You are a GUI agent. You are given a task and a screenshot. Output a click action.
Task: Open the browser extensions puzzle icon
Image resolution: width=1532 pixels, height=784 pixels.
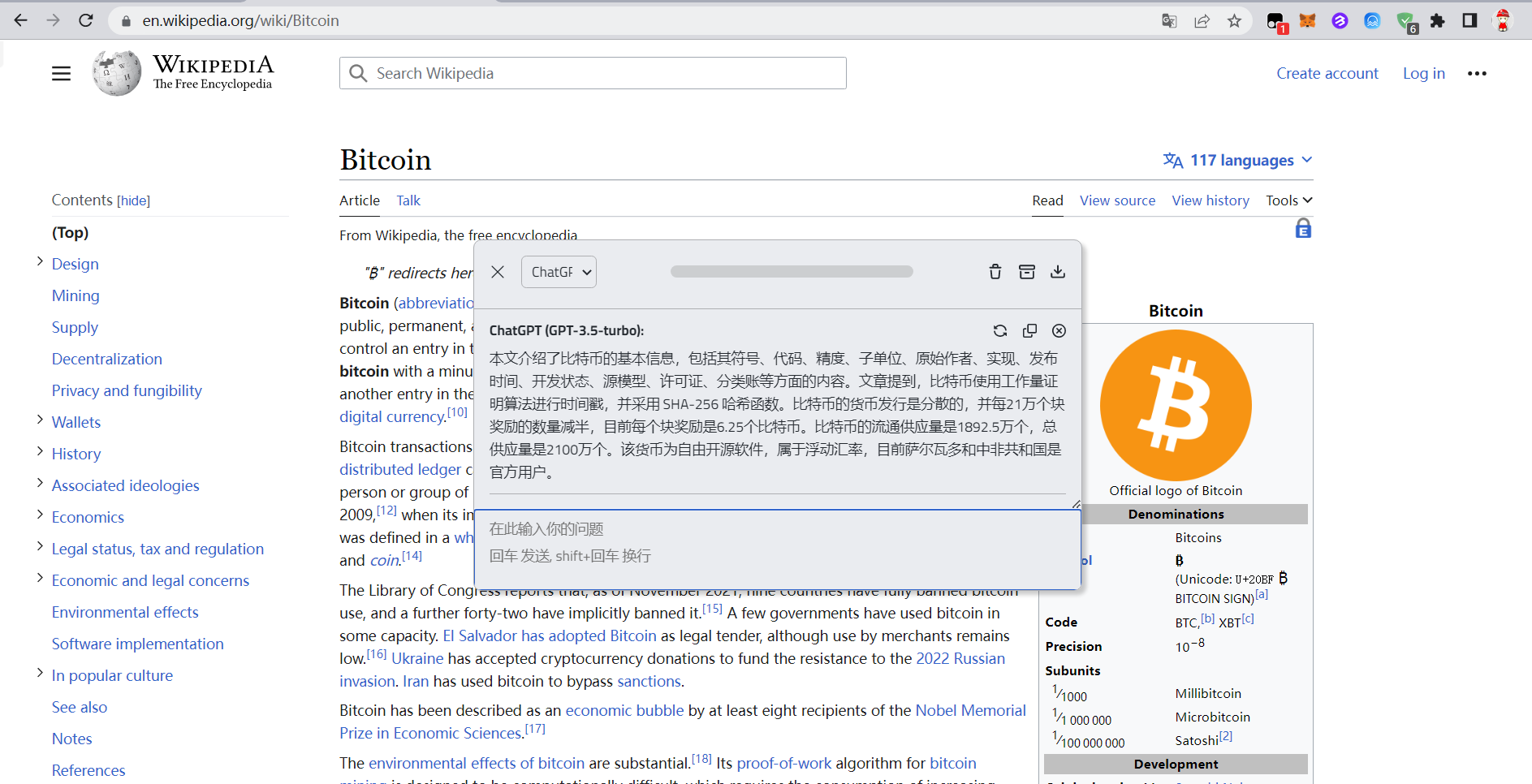point(1437,21)
